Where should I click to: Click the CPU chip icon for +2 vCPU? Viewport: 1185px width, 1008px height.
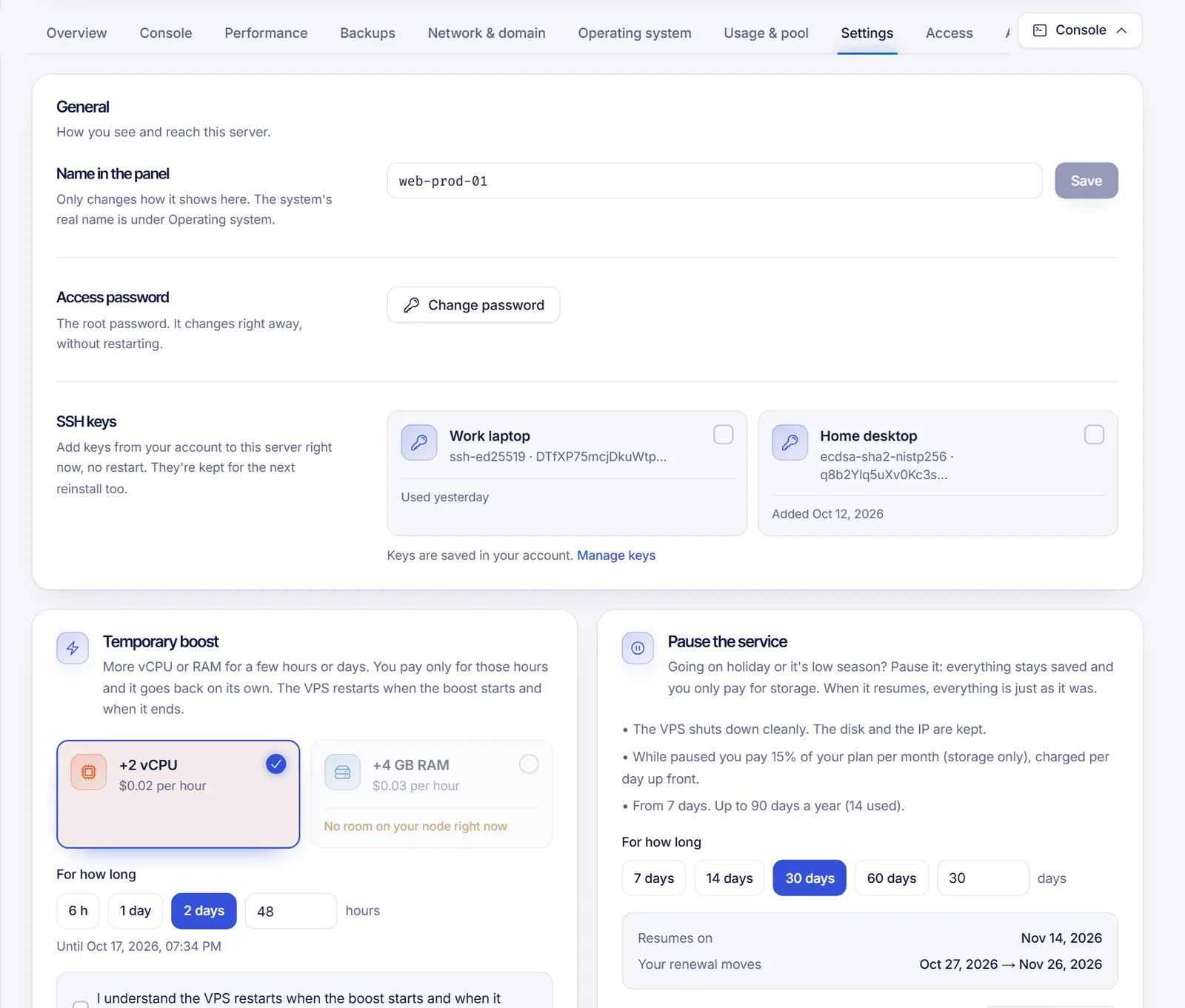point(89,772)
